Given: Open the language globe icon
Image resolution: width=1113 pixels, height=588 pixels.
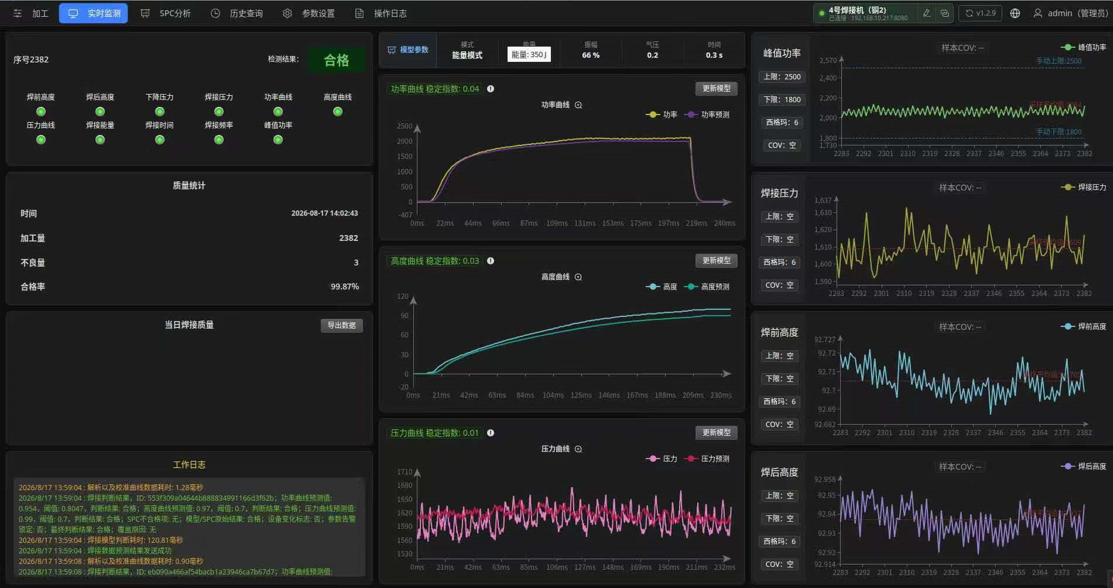Looking at the screenshot, I should pos(1015,13).
